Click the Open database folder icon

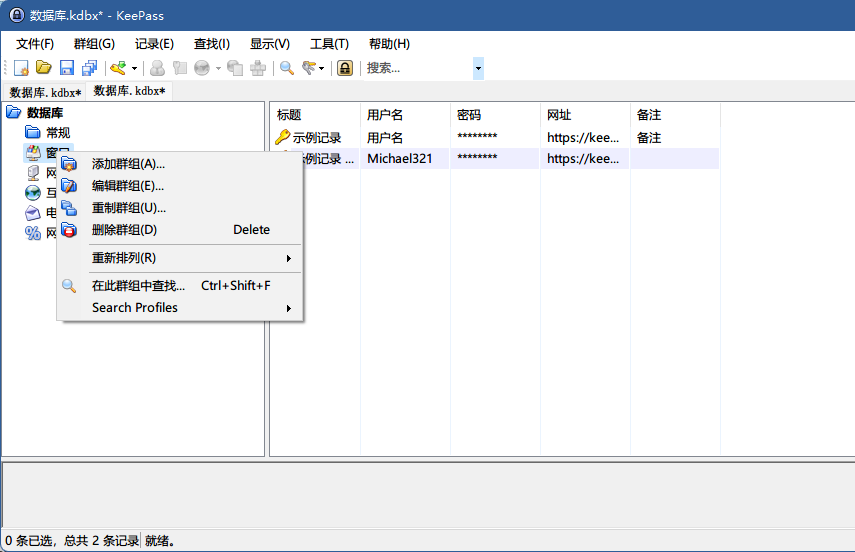(x=44, y=68)
